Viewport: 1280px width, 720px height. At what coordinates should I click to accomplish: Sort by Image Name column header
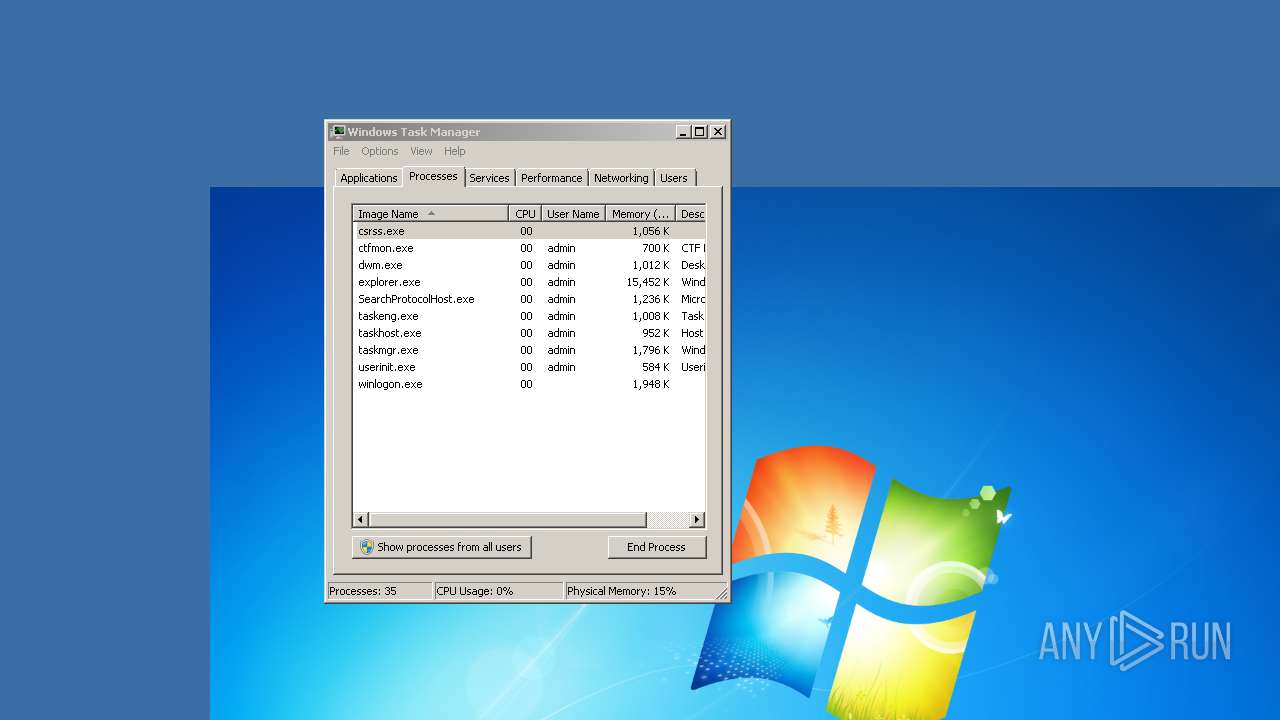[431, 214]
